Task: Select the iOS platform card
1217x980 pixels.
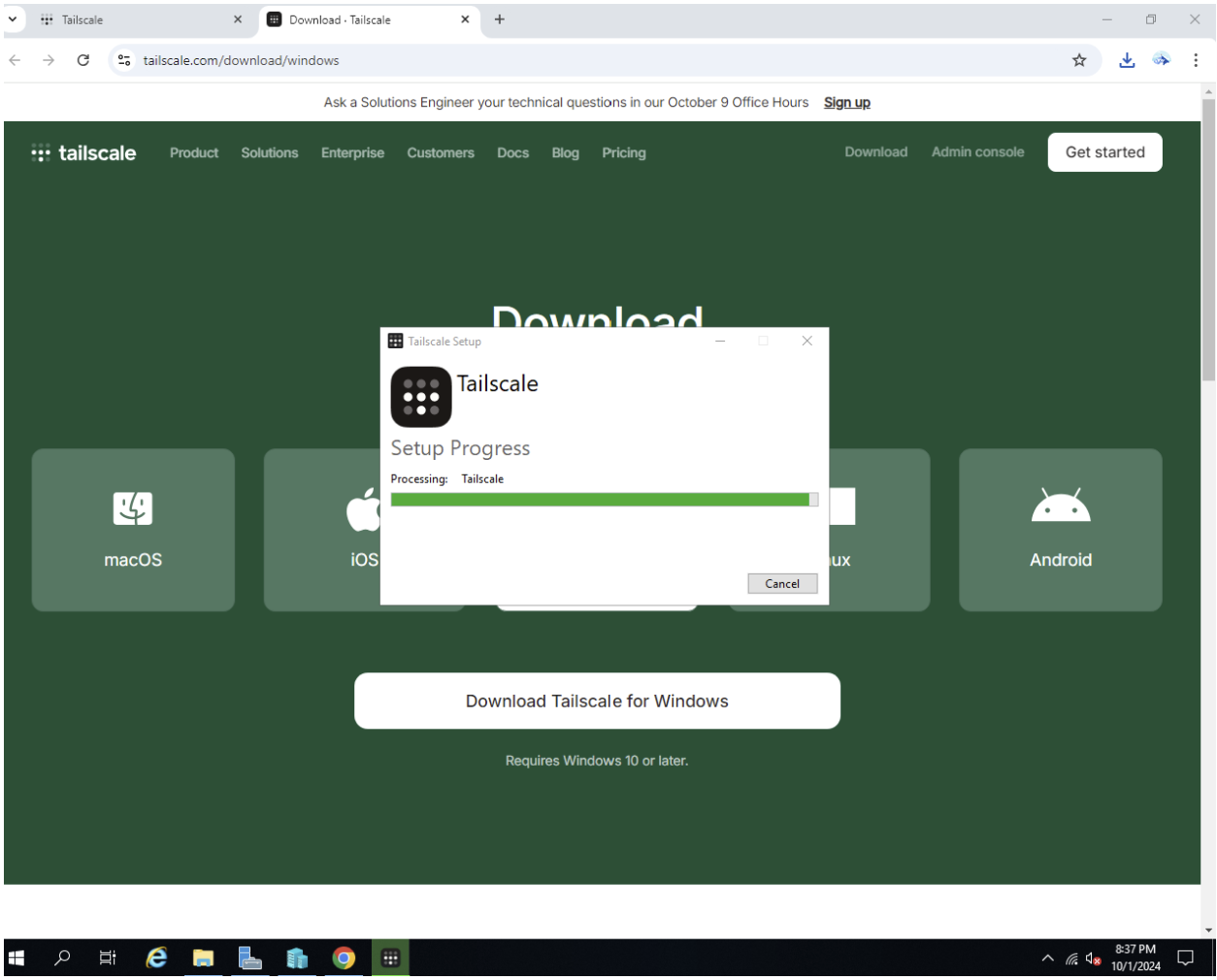Action: pos(322,530)
